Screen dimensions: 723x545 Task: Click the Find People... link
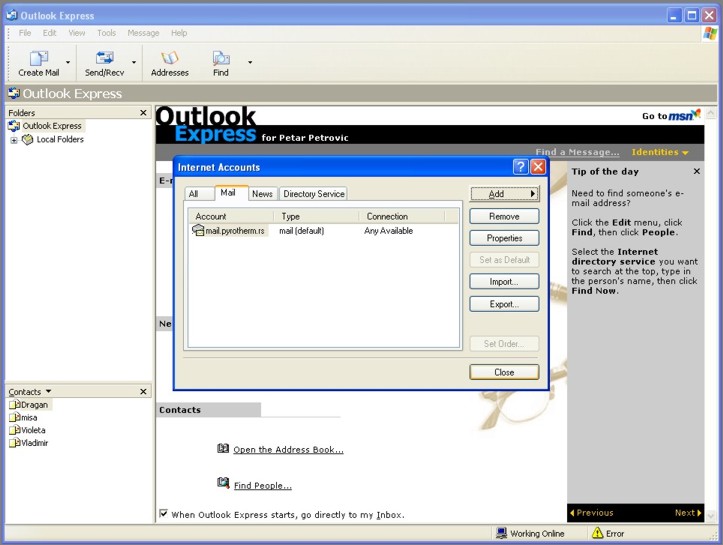click(262, 486)
